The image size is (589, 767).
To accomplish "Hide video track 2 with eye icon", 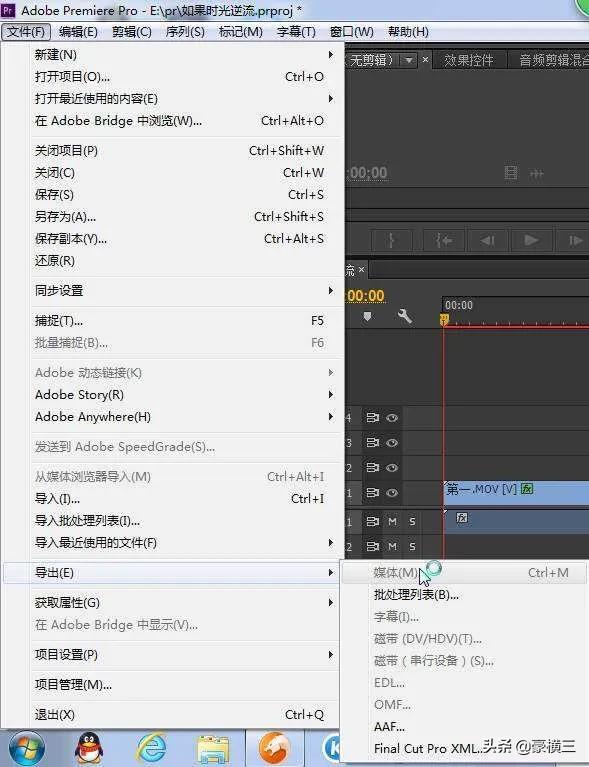I will click(392, 468).
